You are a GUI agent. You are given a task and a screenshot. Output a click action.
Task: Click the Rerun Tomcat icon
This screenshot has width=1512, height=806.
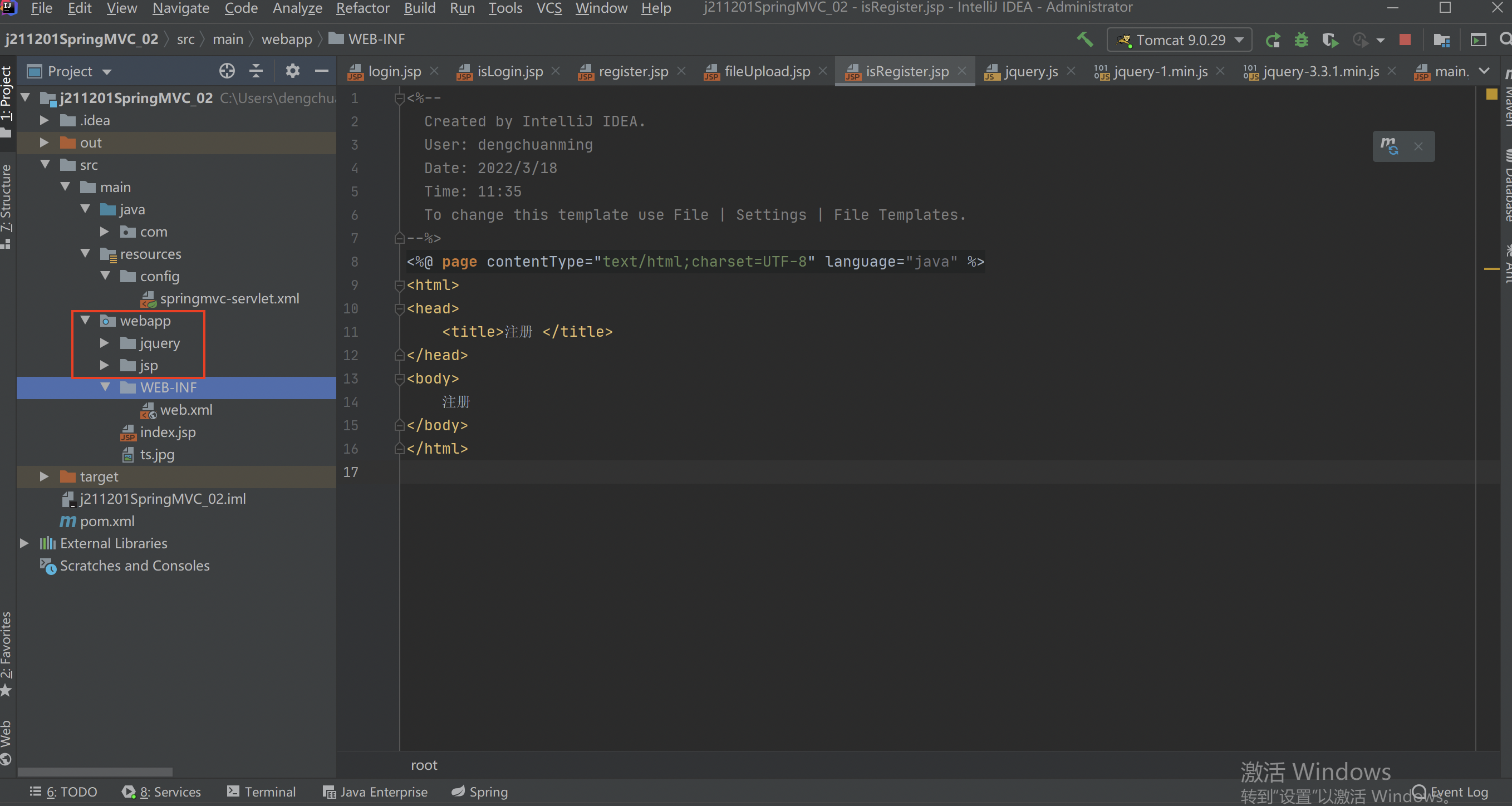point(1273,40)
